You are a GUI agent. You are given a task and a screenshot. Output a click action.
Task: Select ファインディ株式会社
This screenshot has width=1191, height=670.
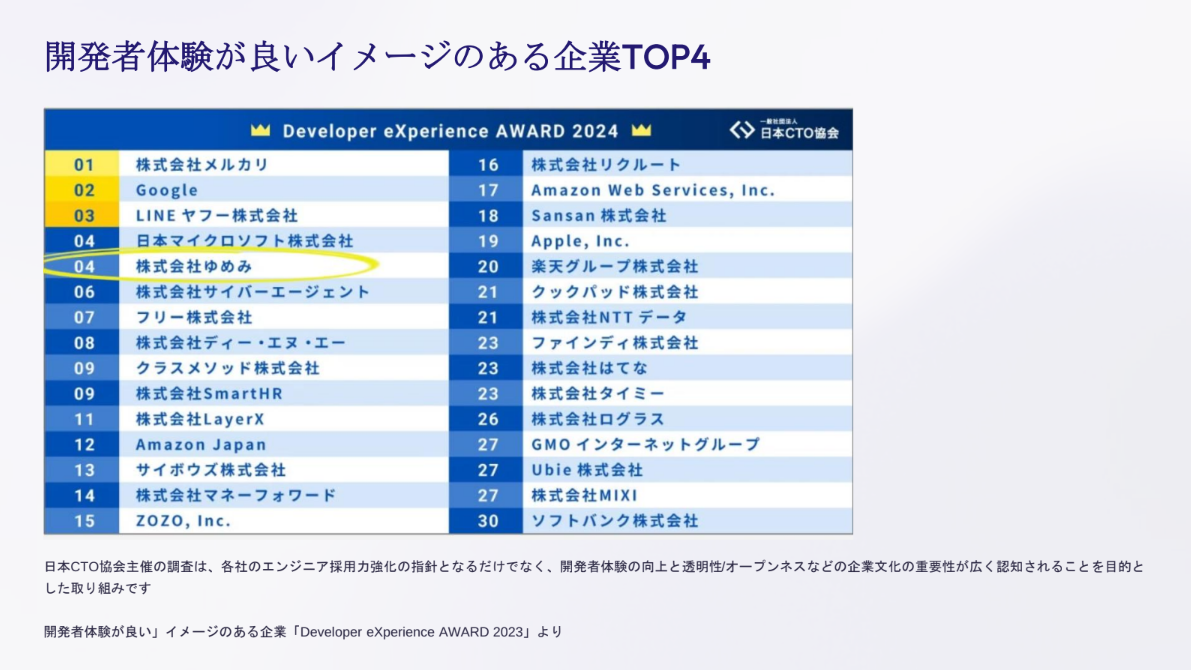pos(614,343)
